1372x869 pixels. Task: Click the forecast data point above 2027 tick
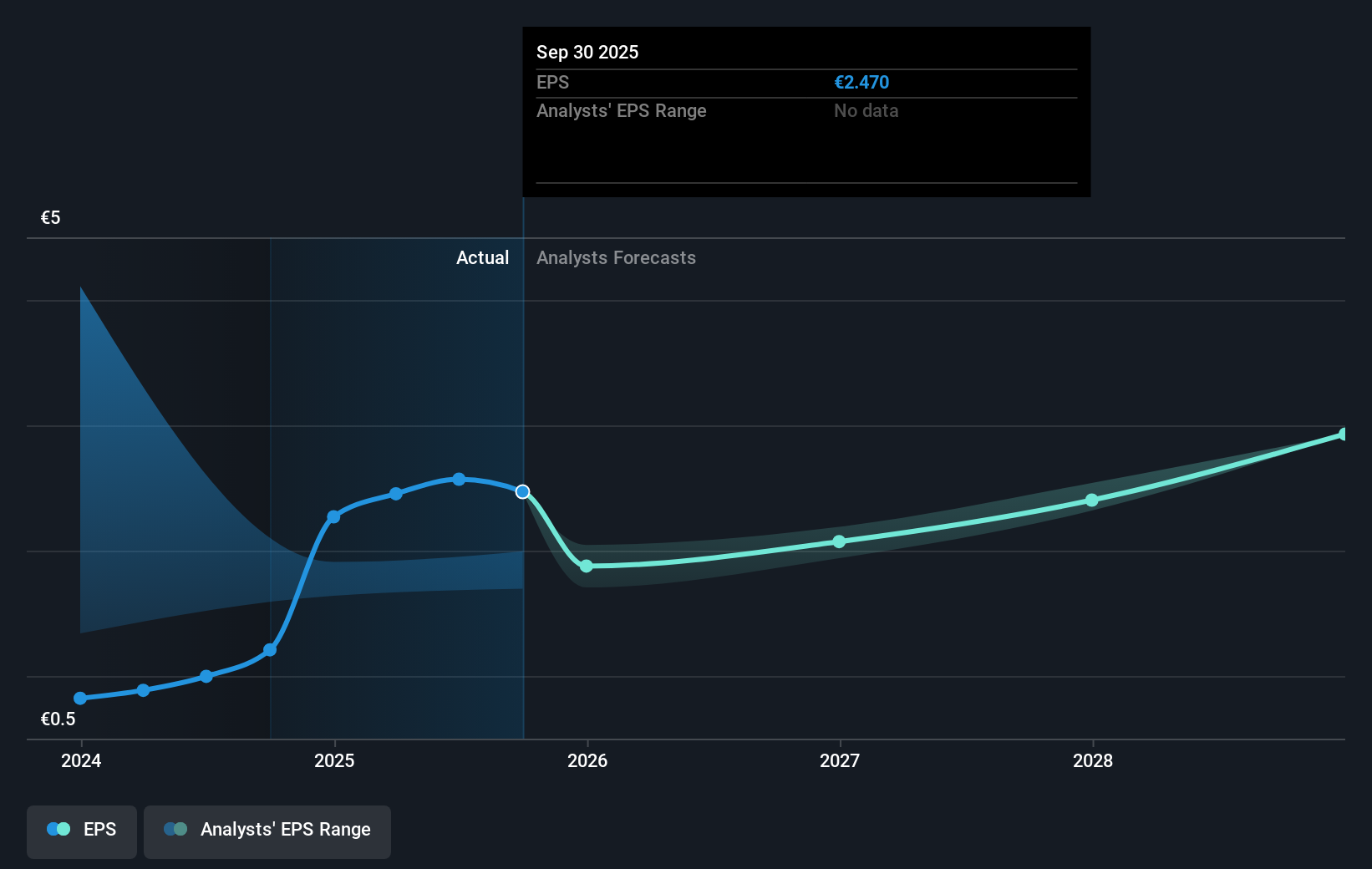pyautogui.click(x=839, y=541)
